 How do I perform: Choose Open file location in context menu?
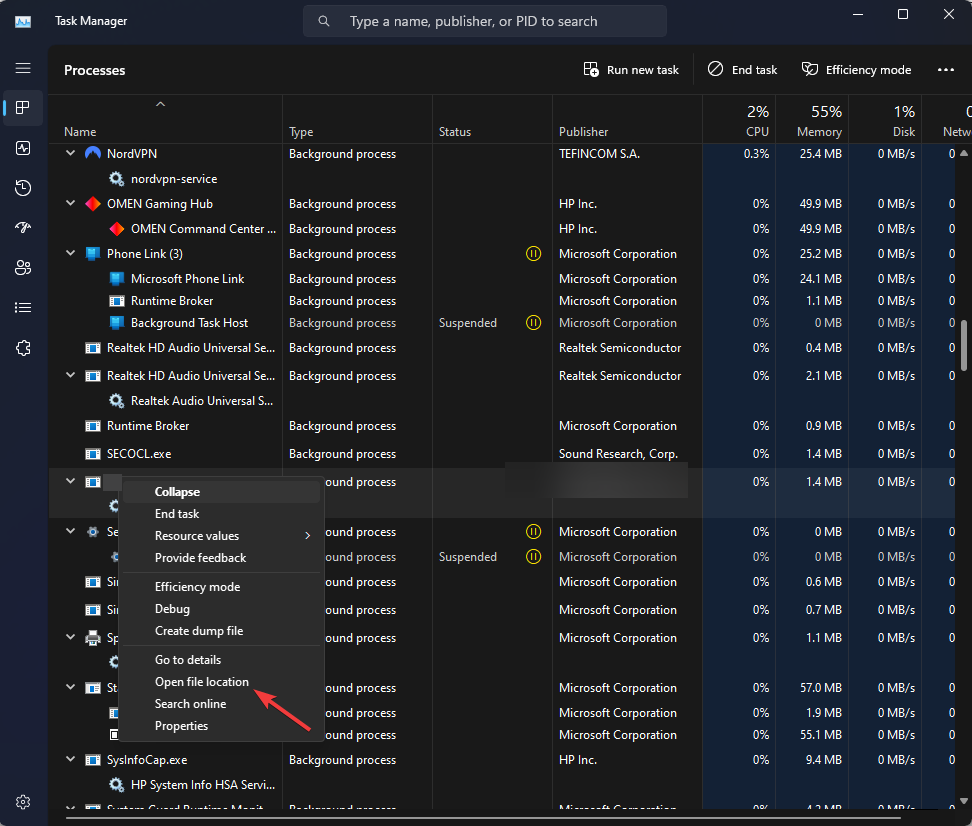point(222,682)
